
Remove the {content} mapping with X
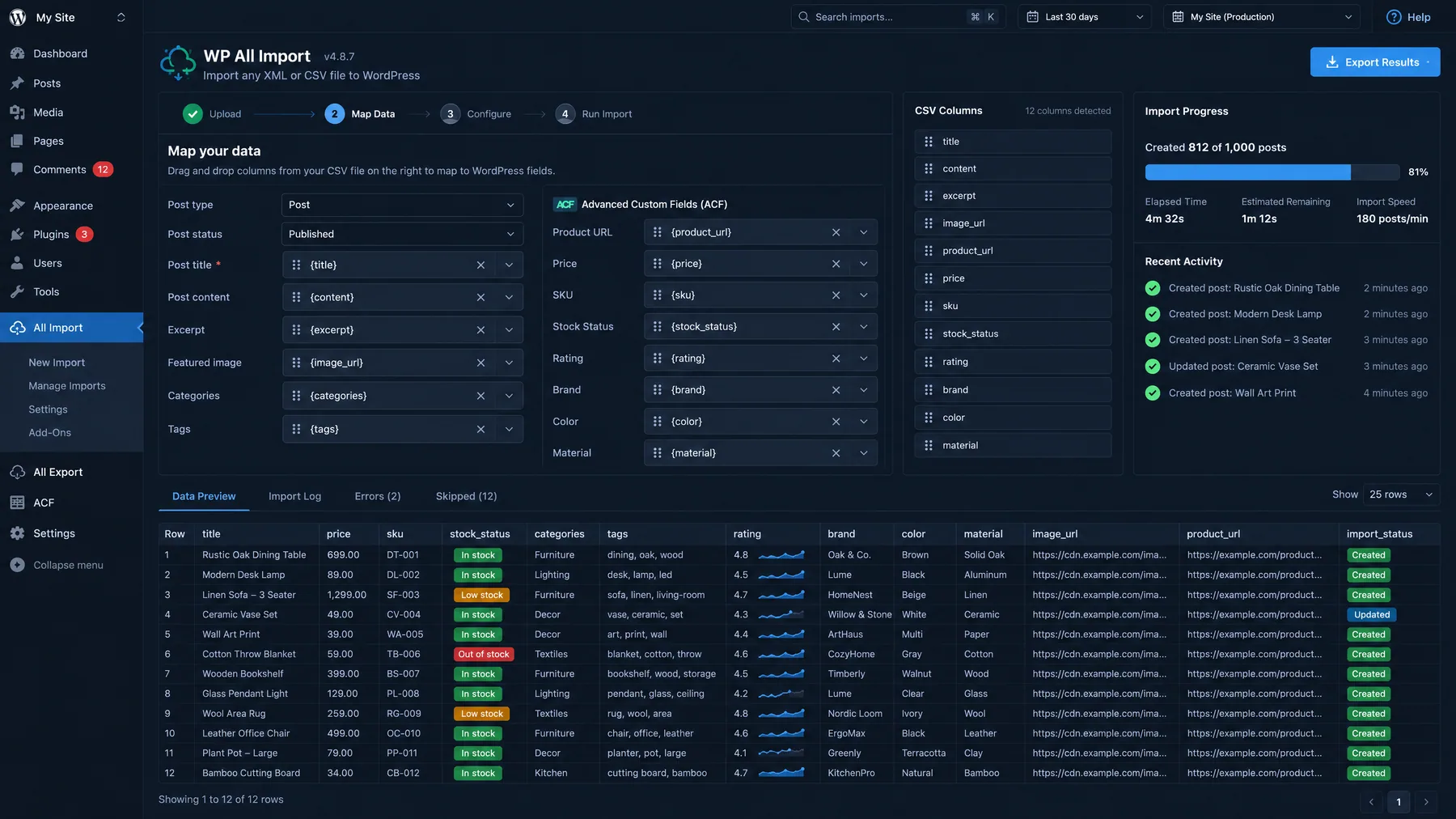(x=480, y=298)
